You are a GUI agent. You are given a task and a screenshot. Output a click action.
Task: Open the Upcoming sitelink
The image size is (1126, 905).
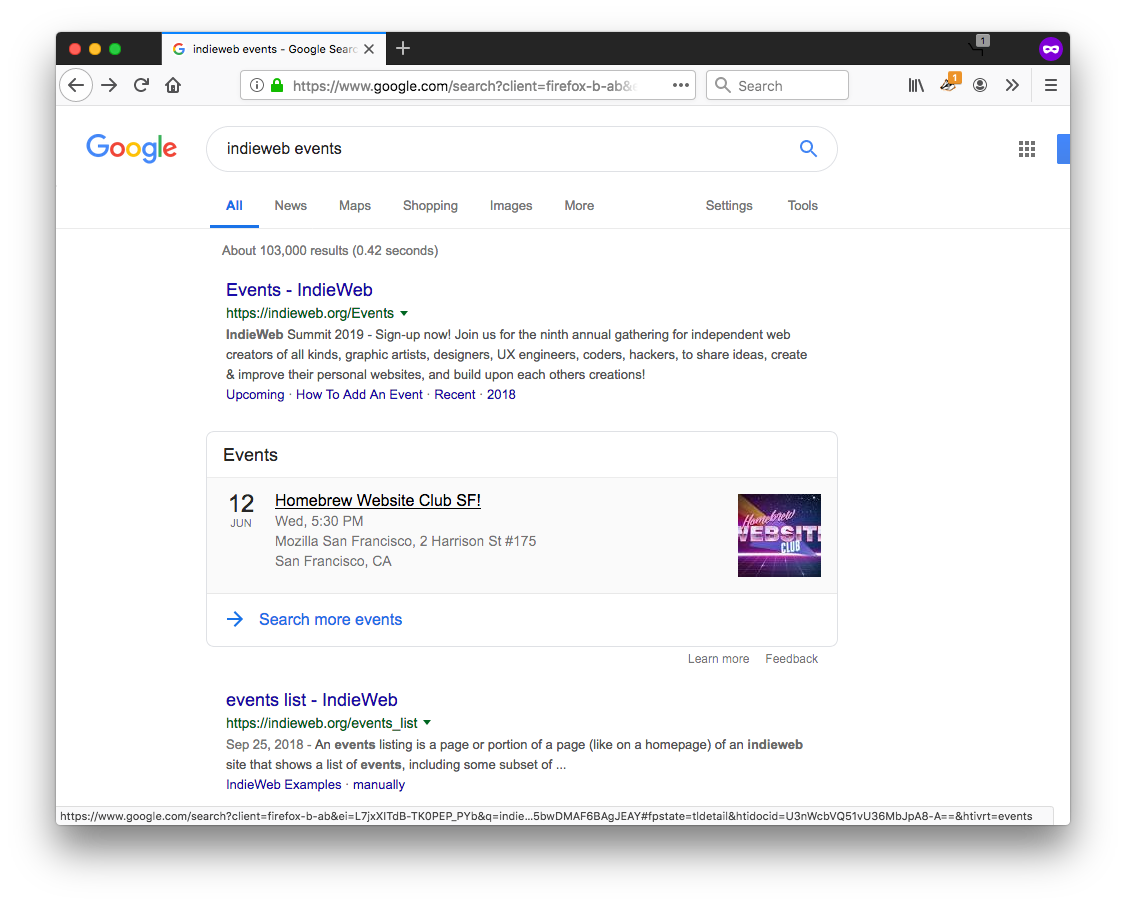255,394
